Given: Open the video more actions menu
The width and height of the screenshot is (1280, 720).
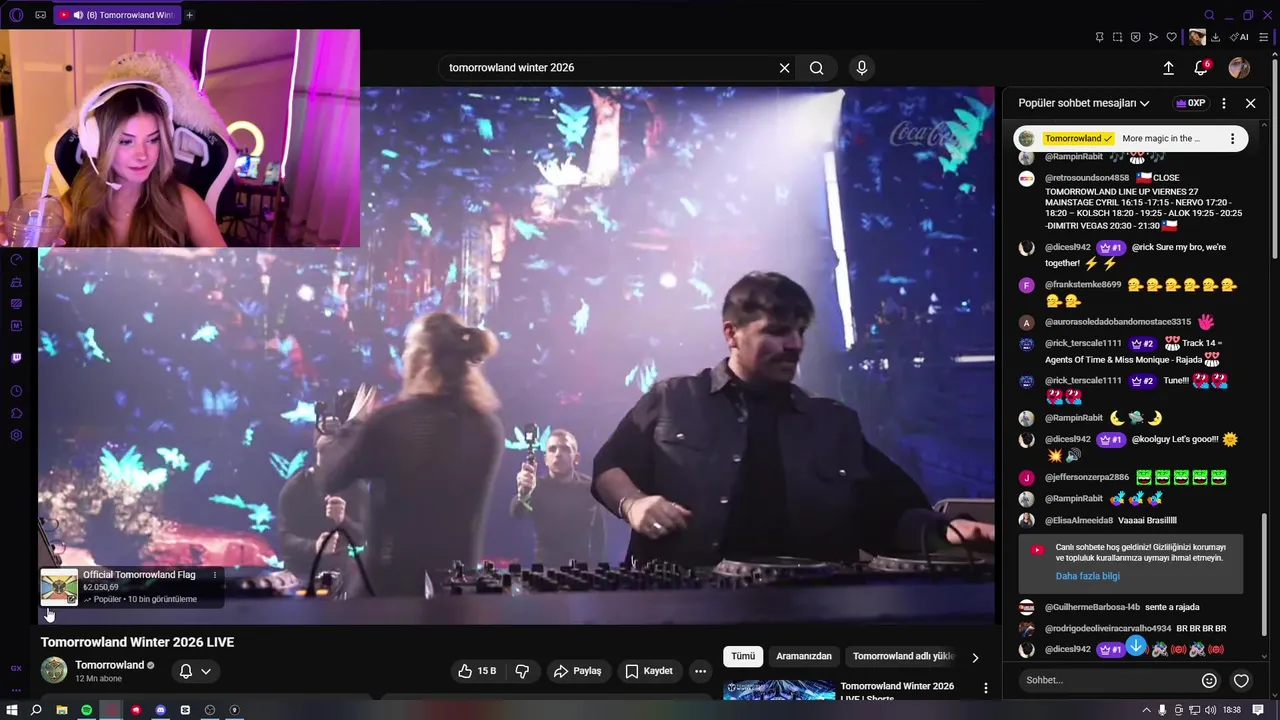Looking at the screenshot, I should tap(701, 671).
